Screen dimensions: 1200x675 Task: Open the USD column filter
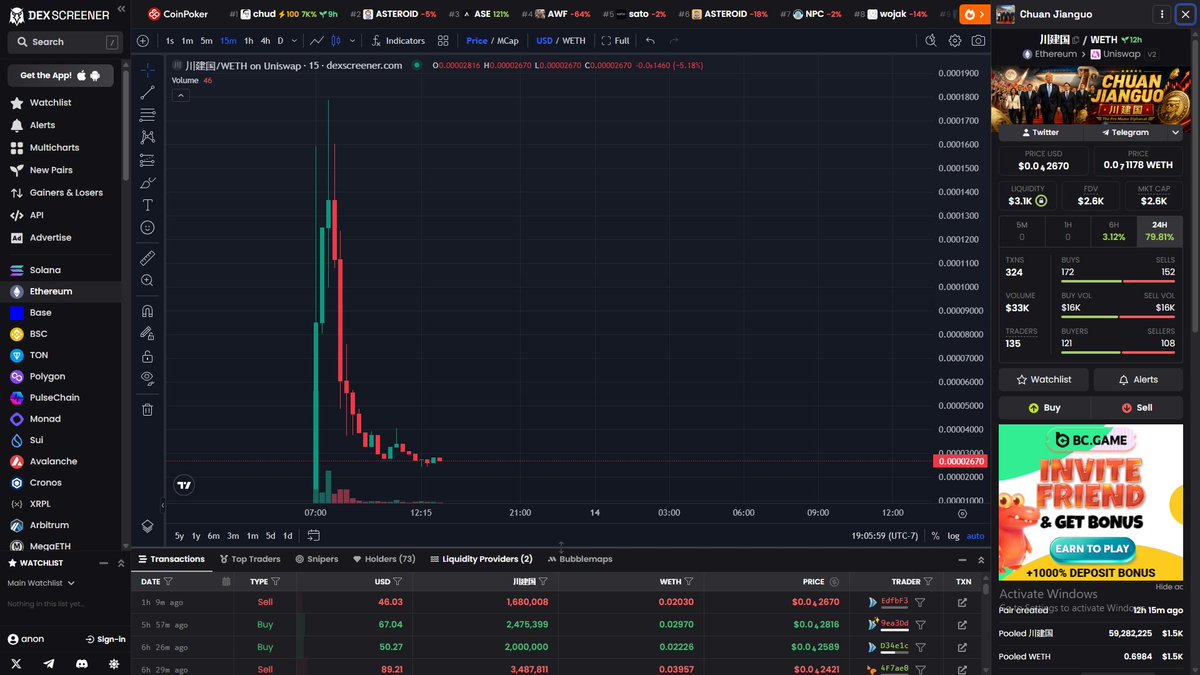(x=397, y=581)
